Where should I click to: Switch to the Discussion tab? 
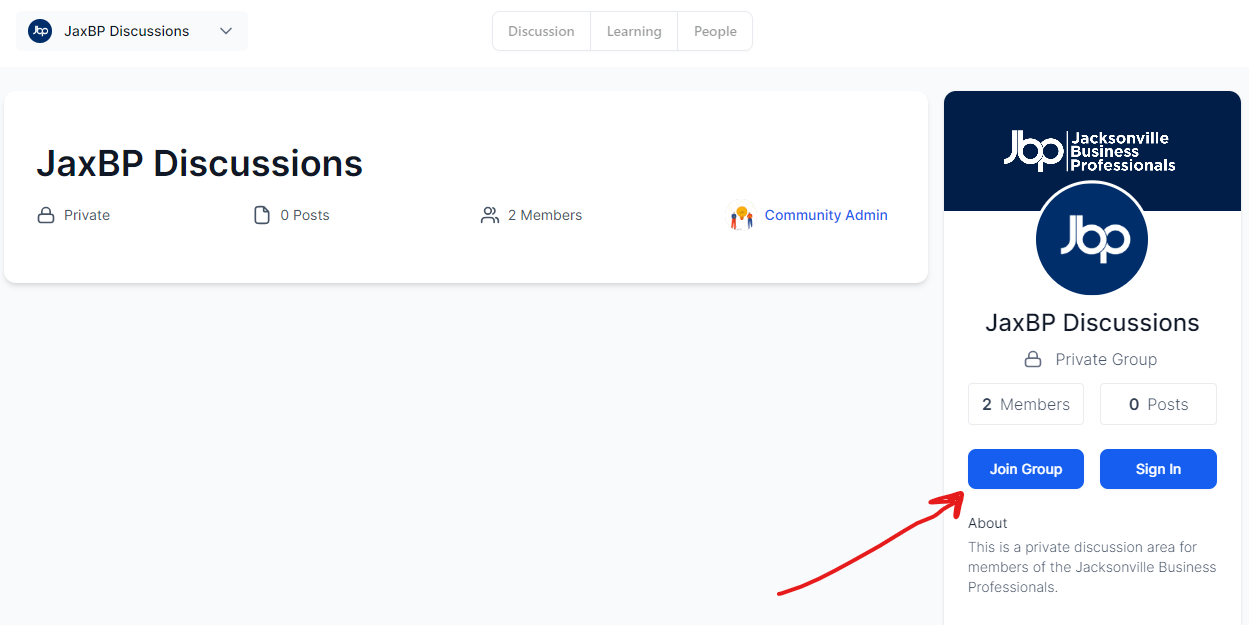click(541, 31)
